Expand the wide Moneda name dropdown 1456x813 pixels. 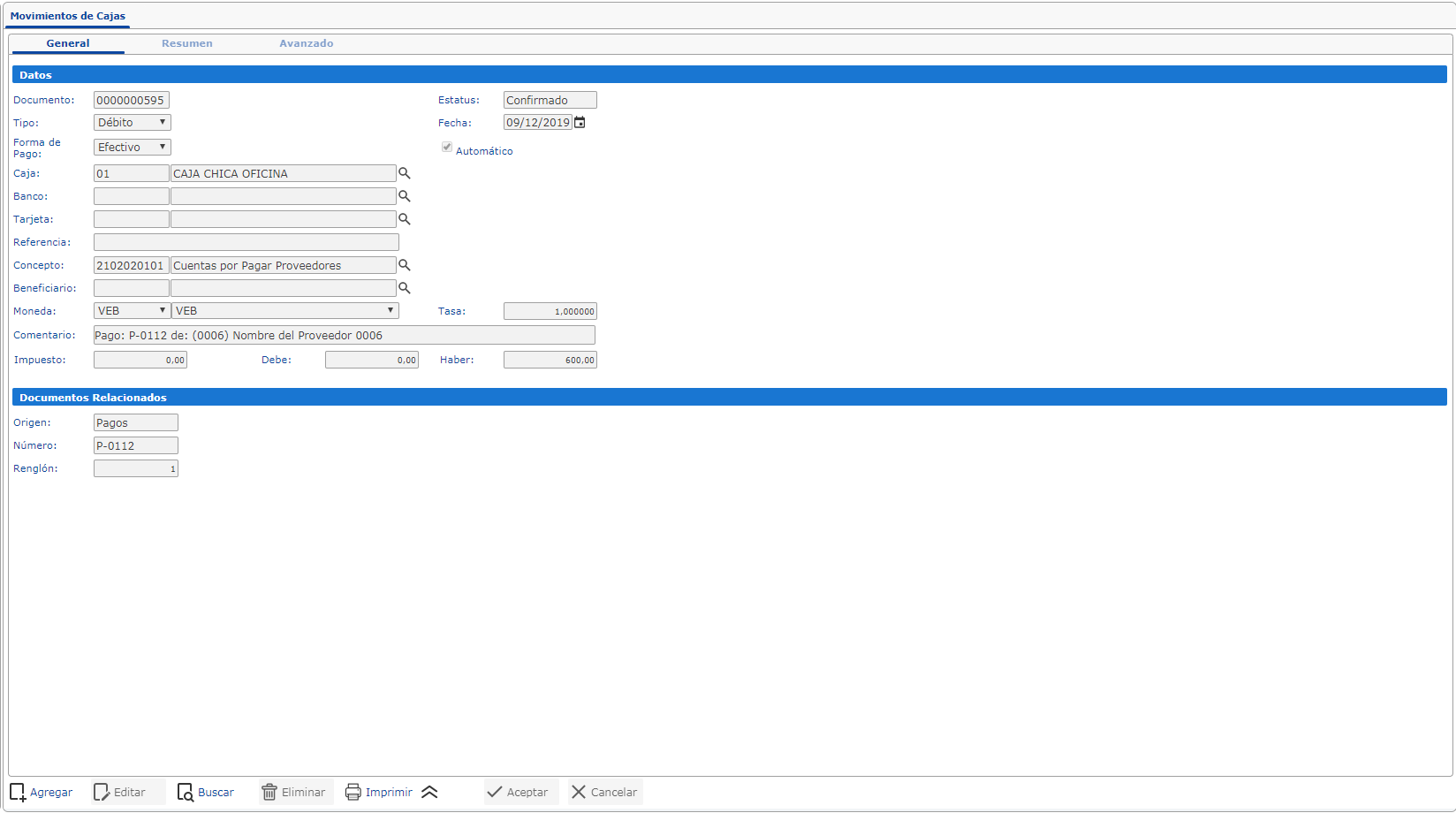tap(284, 311)
